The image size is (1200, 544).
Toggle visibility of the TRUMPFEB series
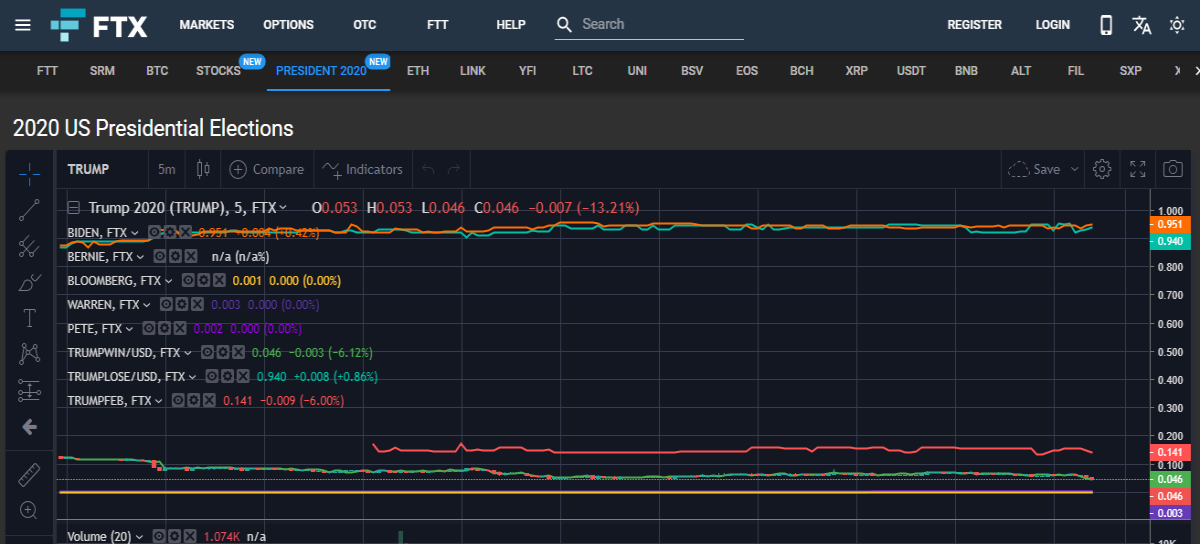[x=177, y=400]
